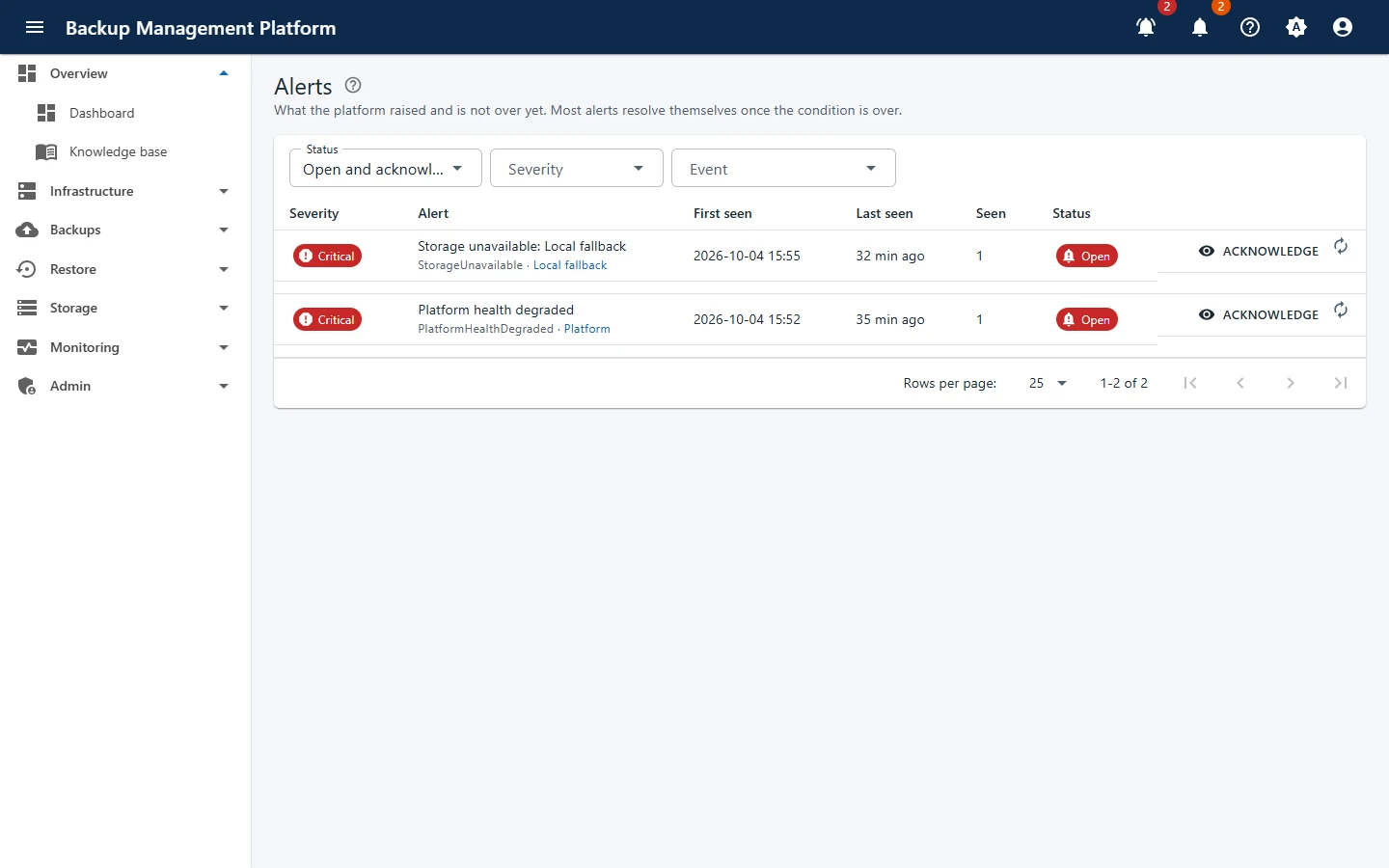Expand the Infrastructure sidebar section

pyautogui.click(x=125, y=191)
